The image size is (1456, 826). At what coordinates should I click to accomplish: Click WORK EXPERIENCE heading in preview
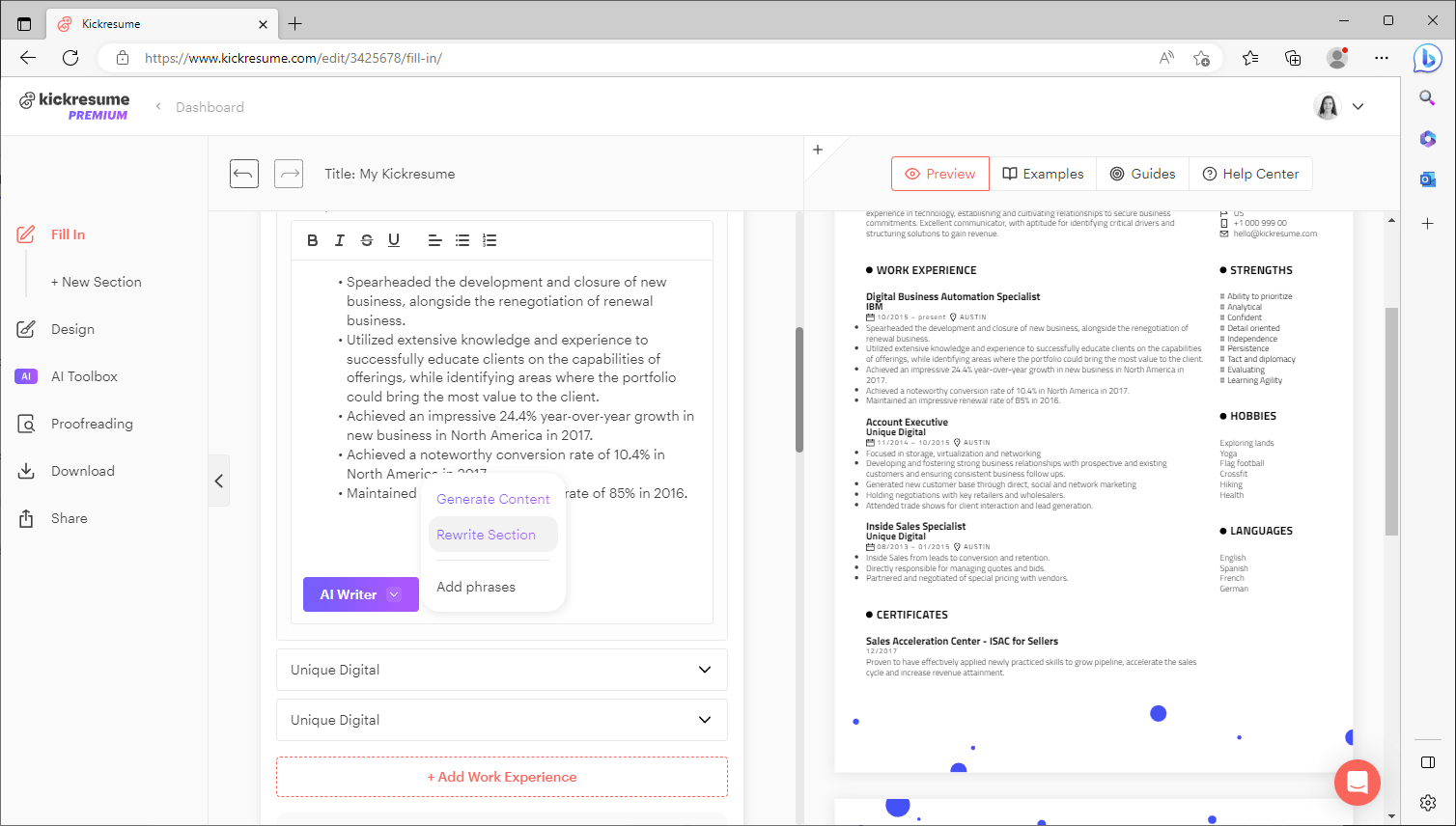click(x=926, y=270)
